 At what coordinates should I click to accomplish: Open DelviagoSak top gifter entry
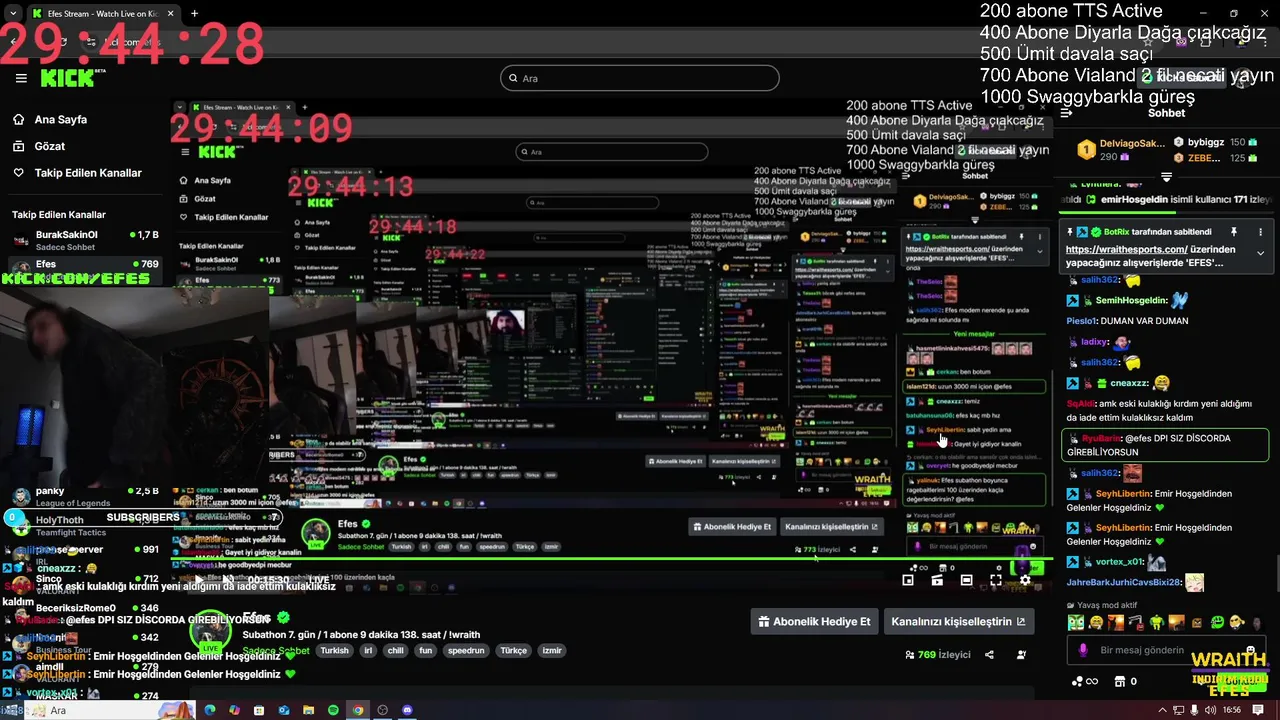click(x=1120, y=150)
